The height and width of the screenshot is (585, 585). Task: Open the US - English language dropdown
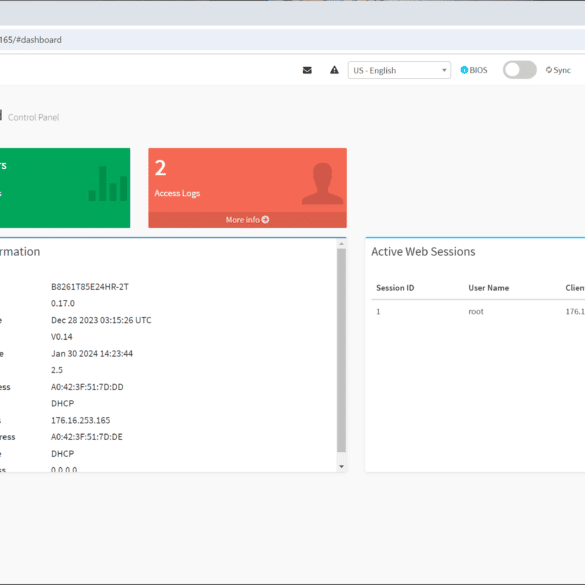399,70
